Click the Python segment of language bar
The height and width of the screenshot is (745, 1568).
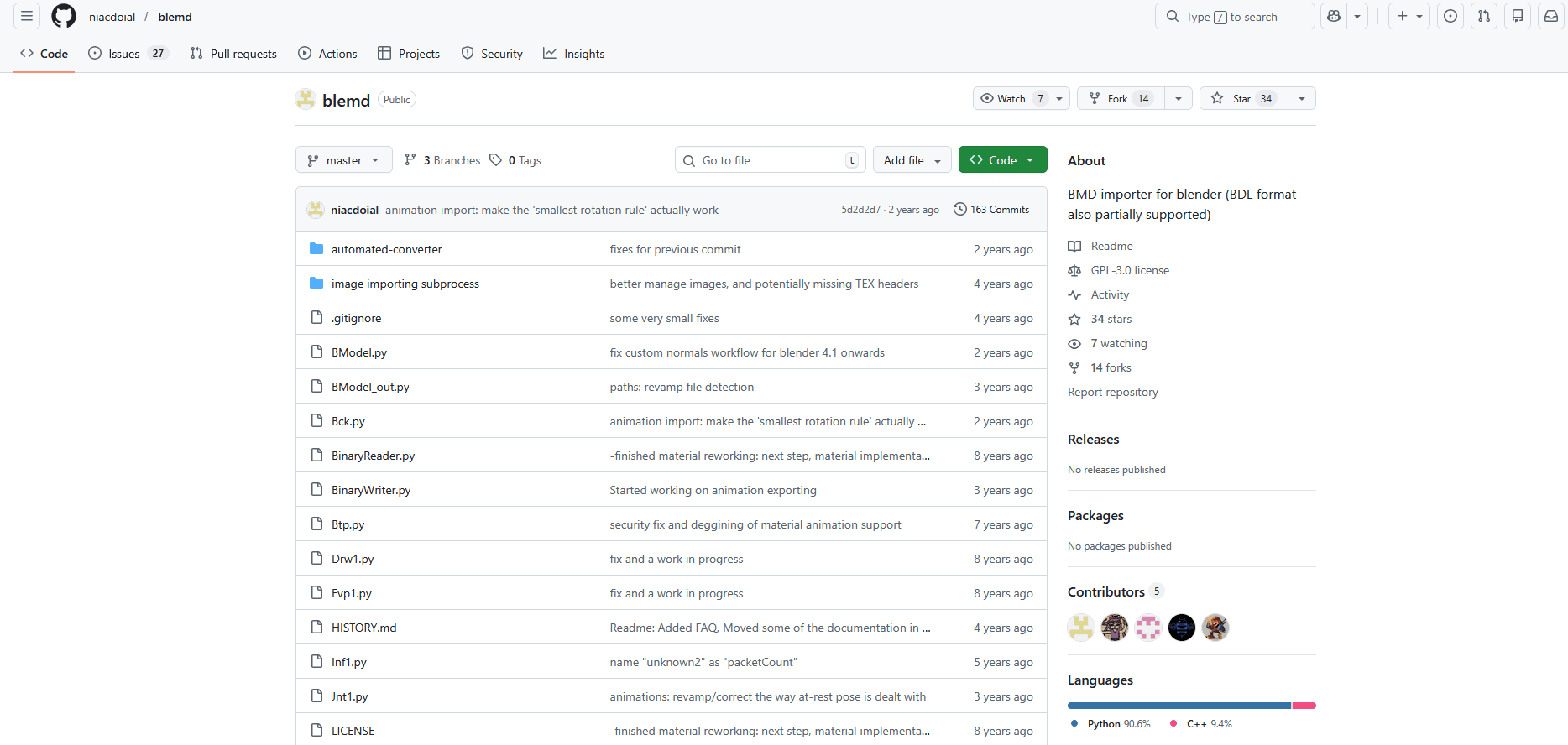pyautogui.click(x=1179, y=706)
